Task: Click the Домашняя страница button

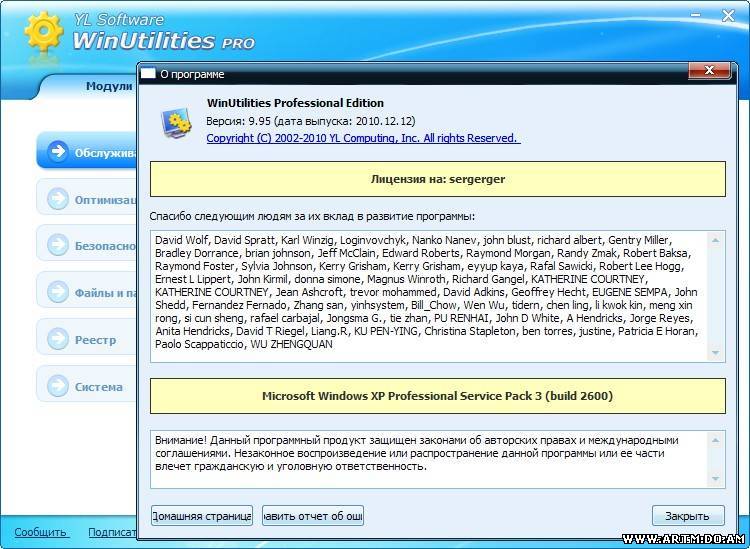Action: [x=202, y=516]
